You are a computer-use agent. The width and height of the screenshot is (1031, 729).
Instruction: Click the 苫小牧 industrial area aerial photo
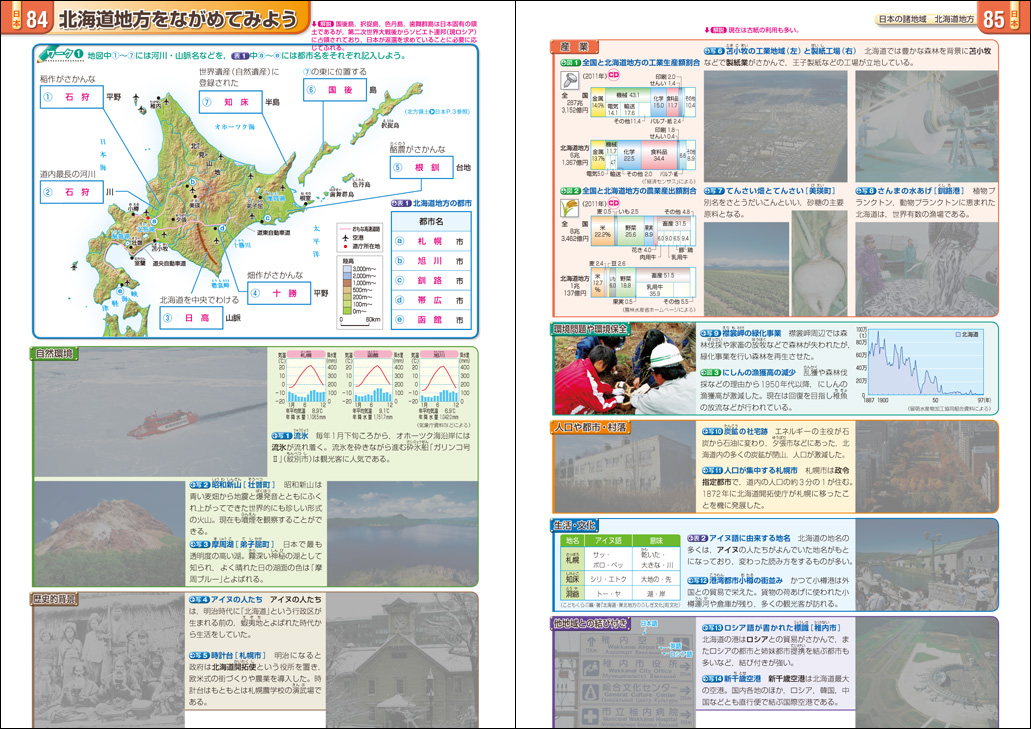tap(776, 126)
